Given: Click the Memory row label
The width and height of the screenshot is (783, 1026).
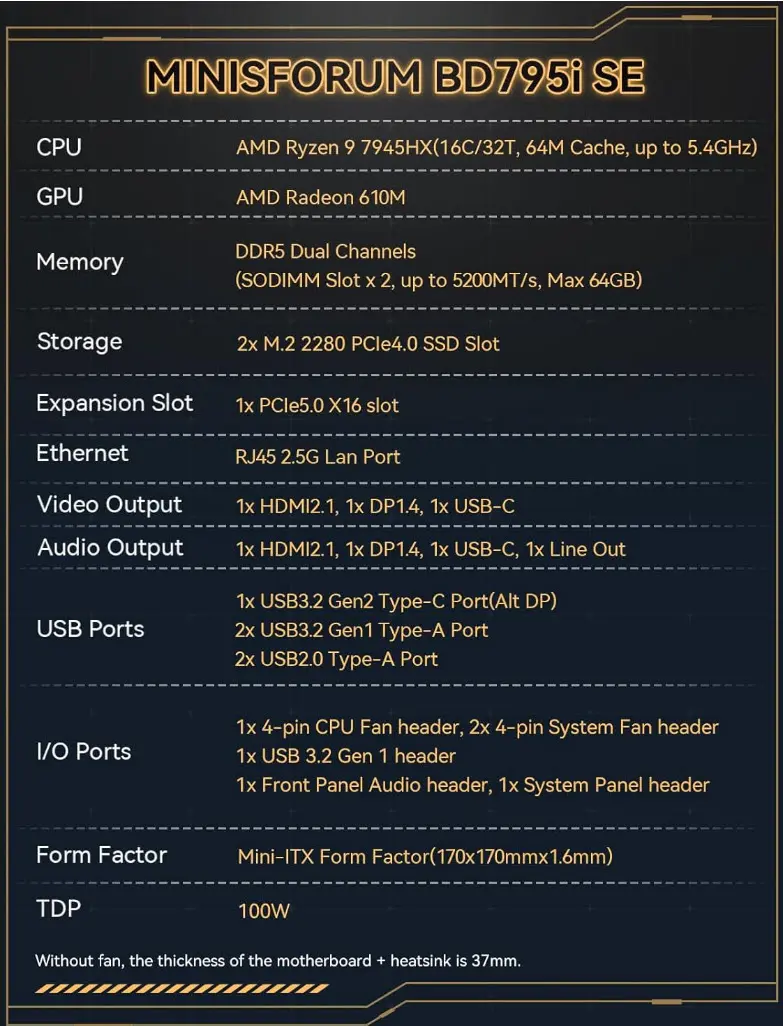Looking at the screenshot, I should pos(80,262).
